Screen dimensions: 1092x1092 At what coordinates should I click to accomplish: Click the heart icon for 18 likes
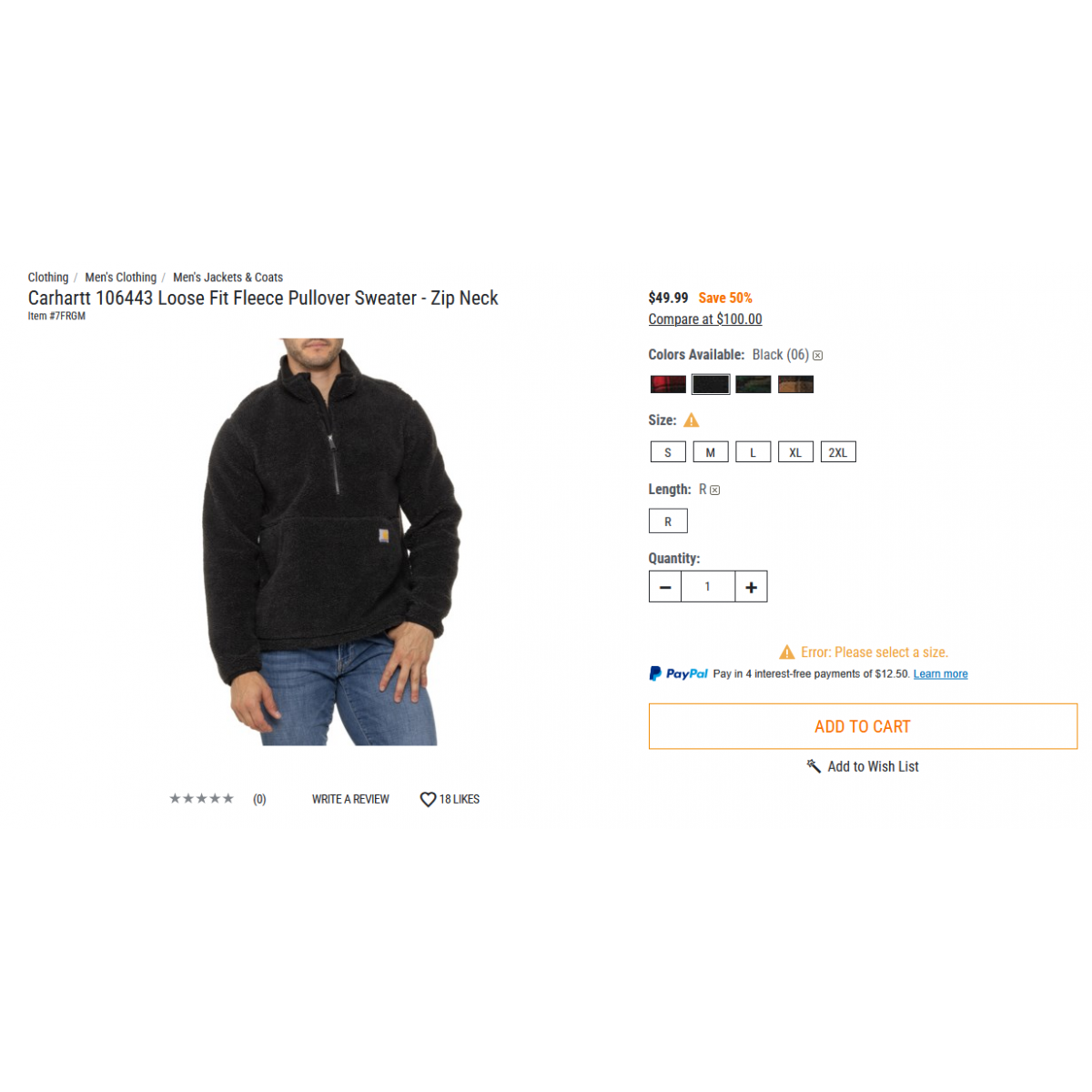[428, 799]
